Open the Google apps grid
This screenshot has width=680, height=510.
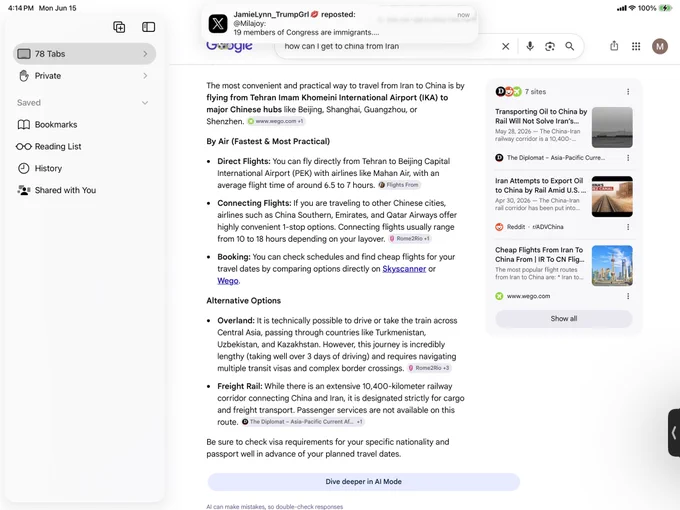636,46
